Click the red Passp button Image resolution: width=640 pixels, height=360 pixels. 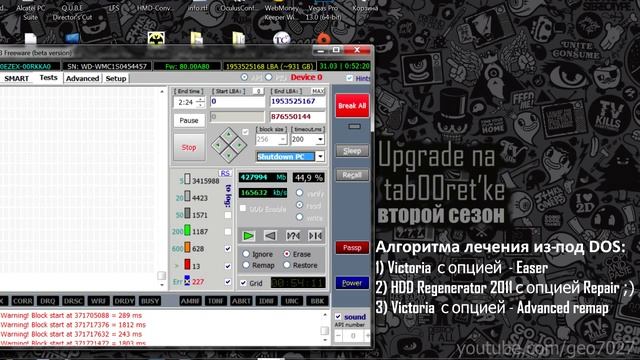coord(352,247)
